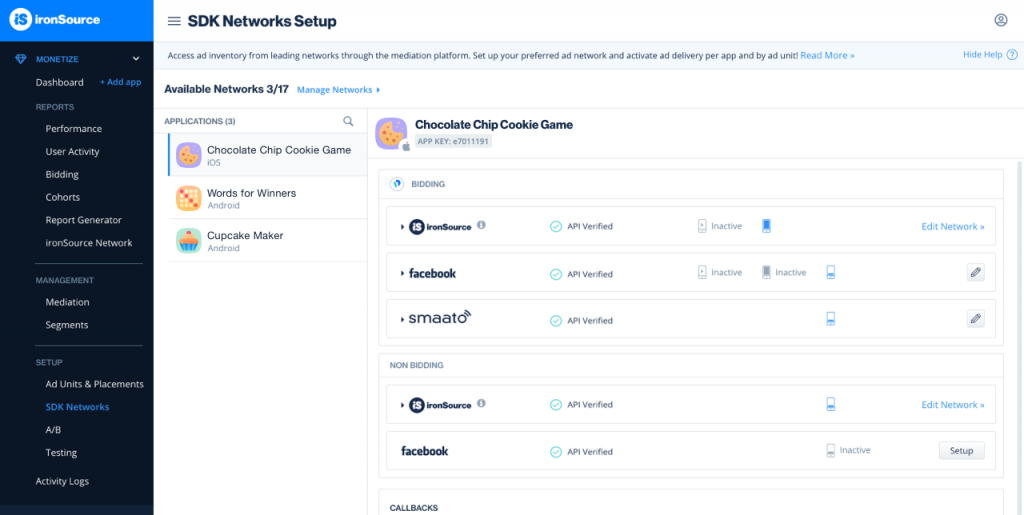The image size is (1024, 515).
Task: Go to Performance reports in sidebar
Action: pyautogui.click(x=73, y=129)
